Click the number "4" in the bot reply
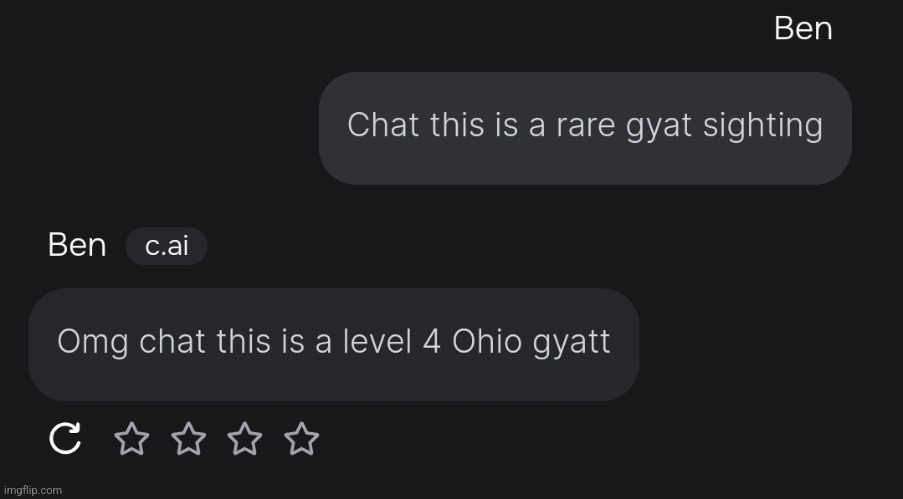The image size is (903, 499). click(432, 342)
